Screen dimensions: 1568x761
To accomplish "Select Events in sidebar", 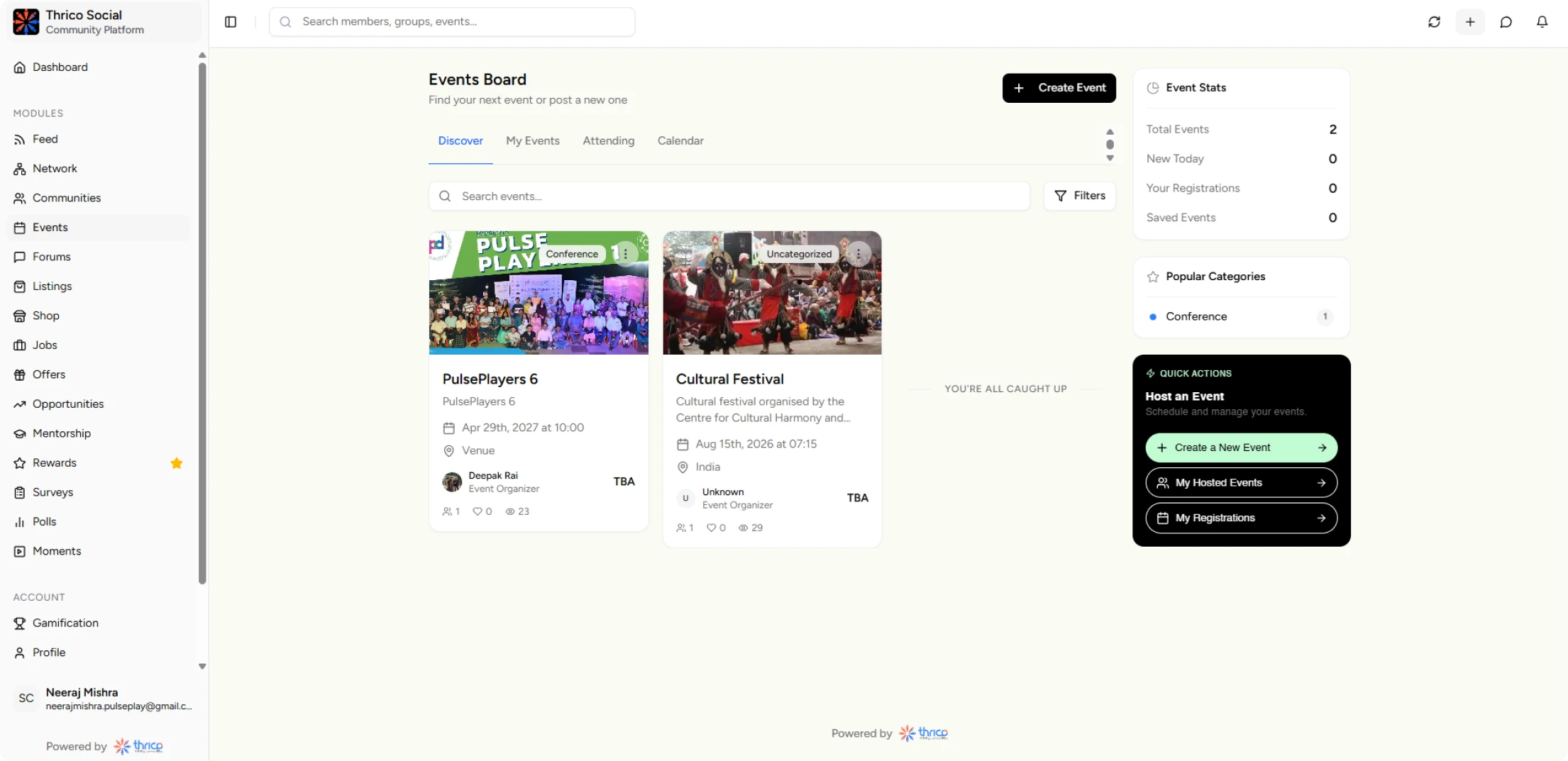I will (99, 228).
